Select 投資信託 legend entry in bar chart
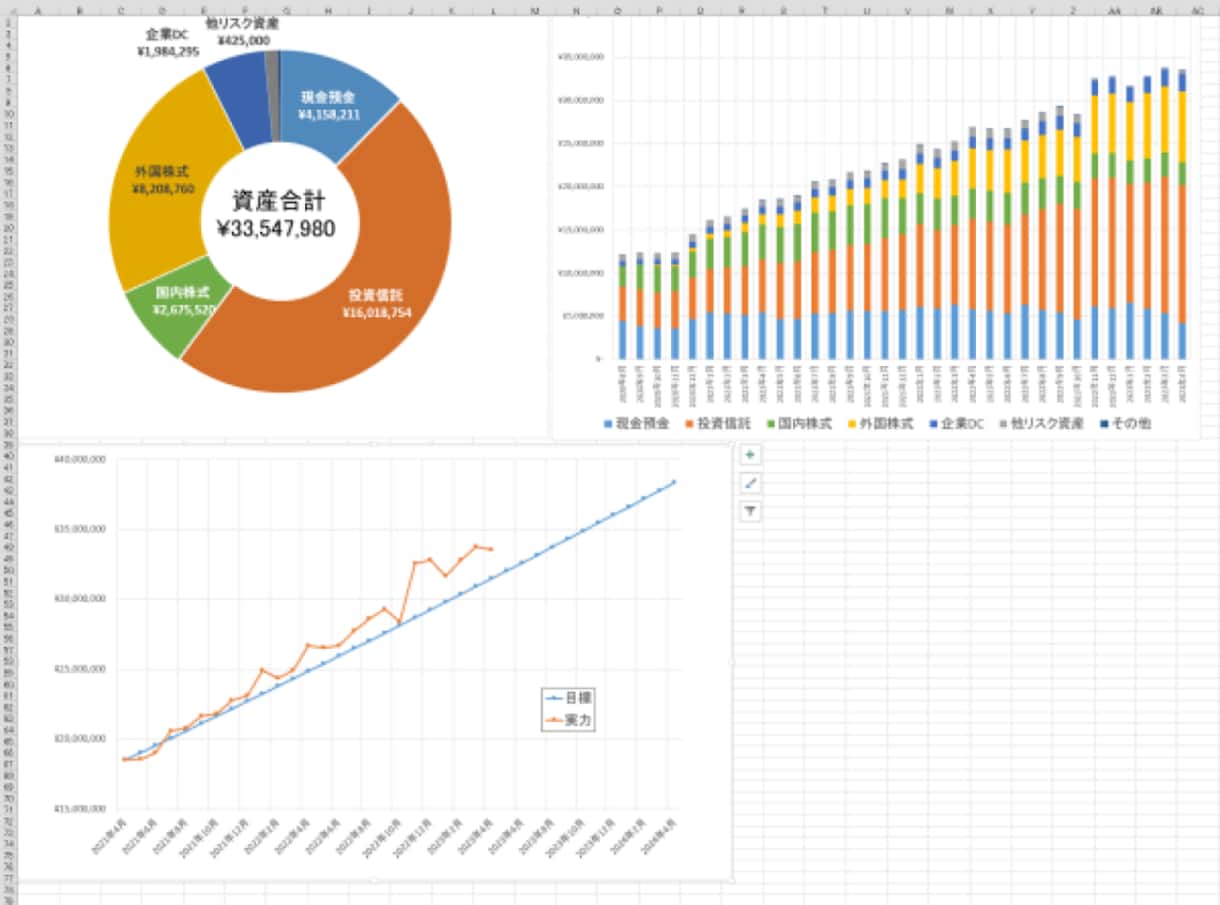 pos(718,424)
